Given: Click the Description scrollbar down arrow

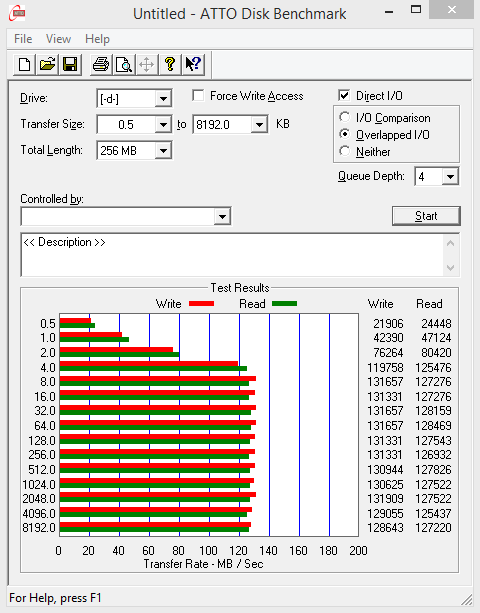Looking at the screenshot, I should tap(450, 268).
